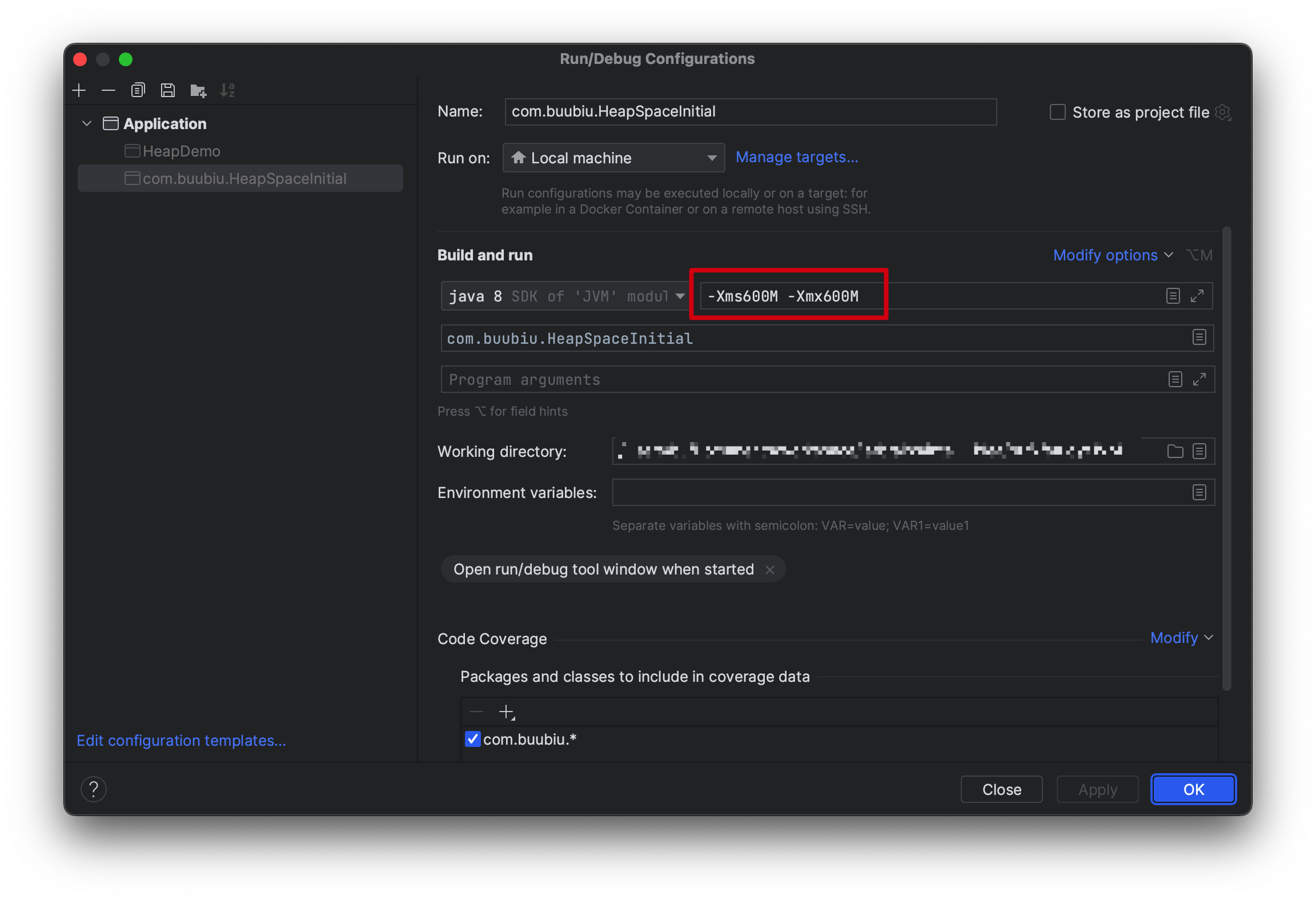Select HeapDemo configuration in tree
This screenshot has height=900, width=1316.
click(x=181, y=151)
